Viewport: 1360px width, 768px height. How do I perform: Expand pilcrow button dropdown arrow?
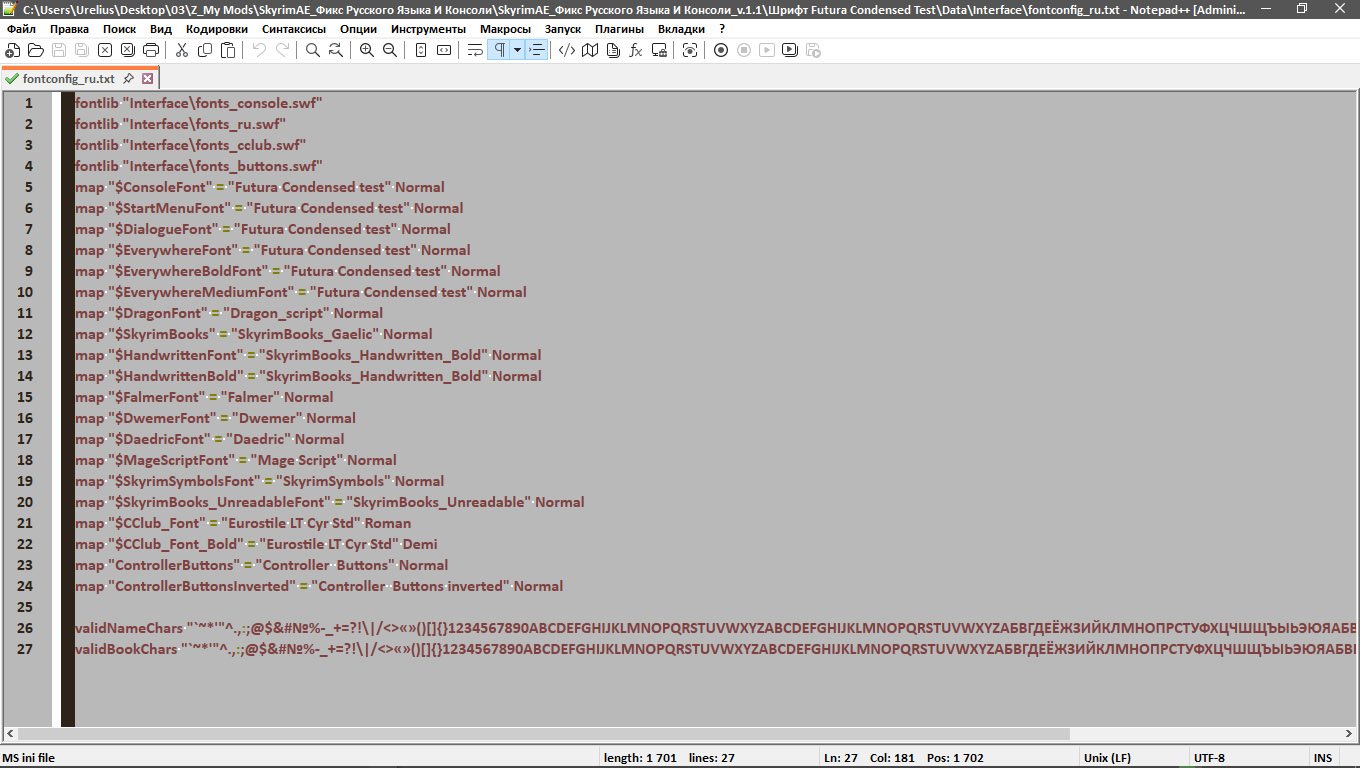[517, 50]
